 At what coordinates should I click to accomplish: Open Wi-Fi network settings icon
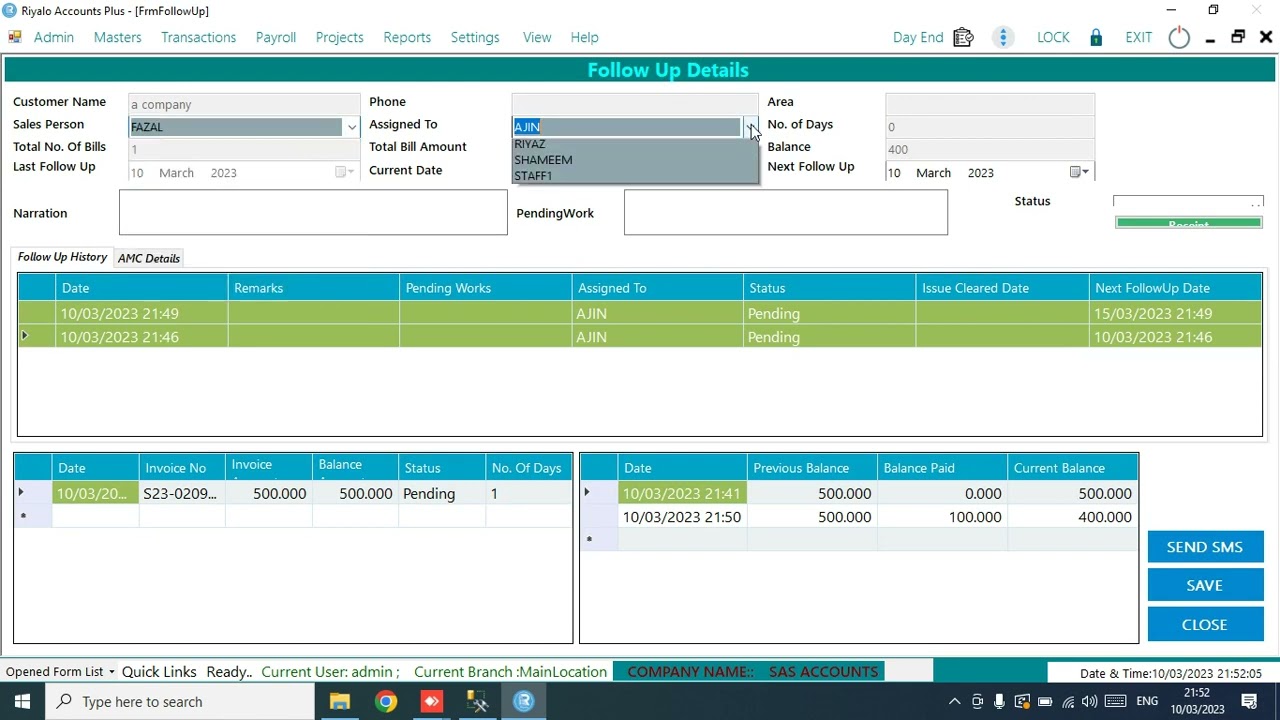pyautogui.click(x=1068, y=702)
